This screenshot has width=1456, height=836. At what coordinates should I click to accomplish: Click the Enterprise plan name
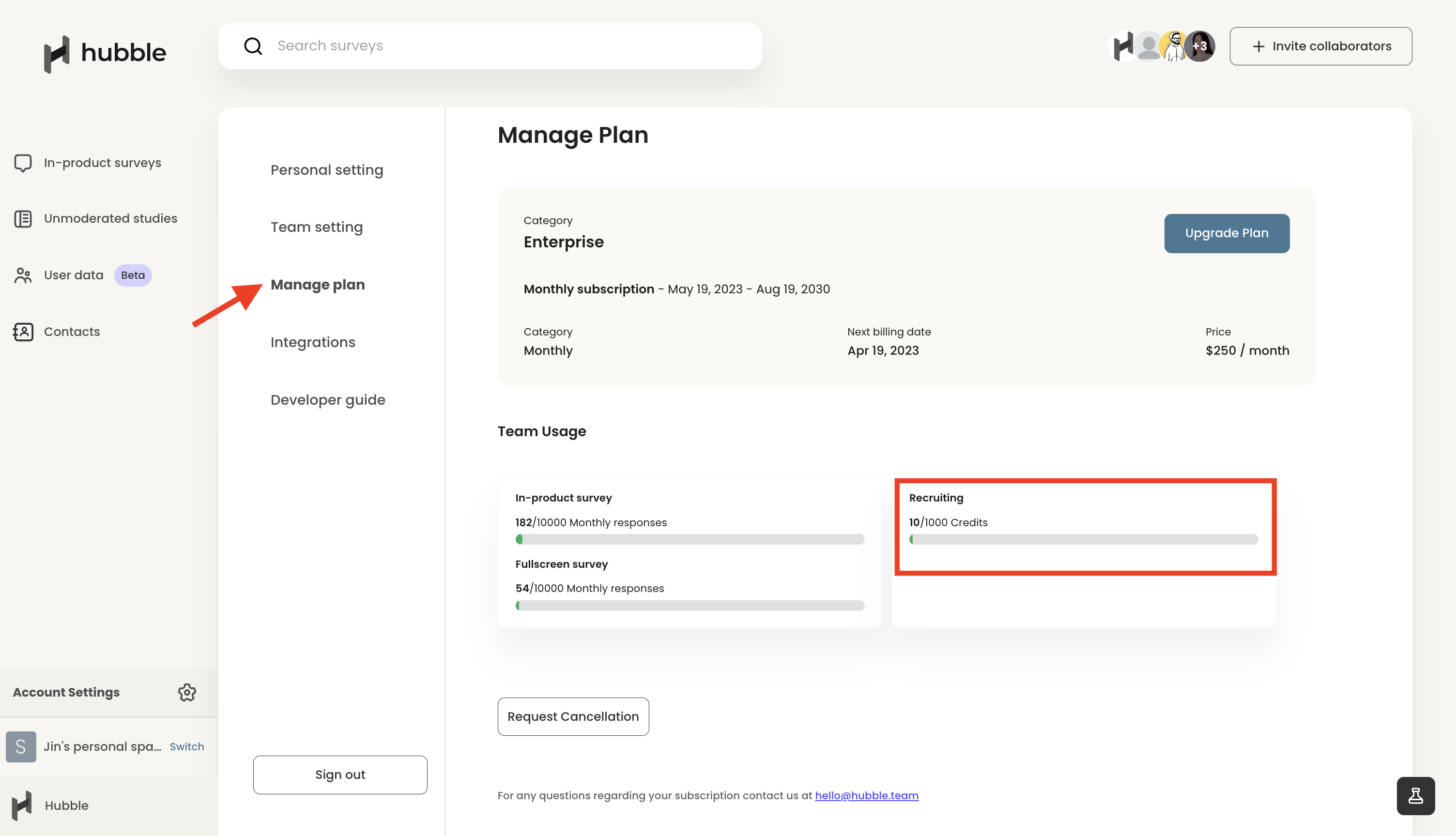pyautogui.click(x=563, y=243)
